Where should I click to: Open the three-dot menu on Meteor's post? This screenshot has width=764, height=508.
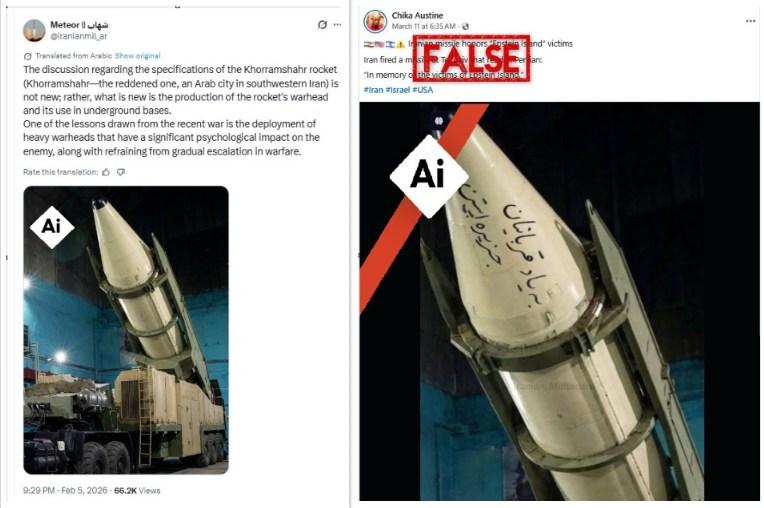click(338, 24)
